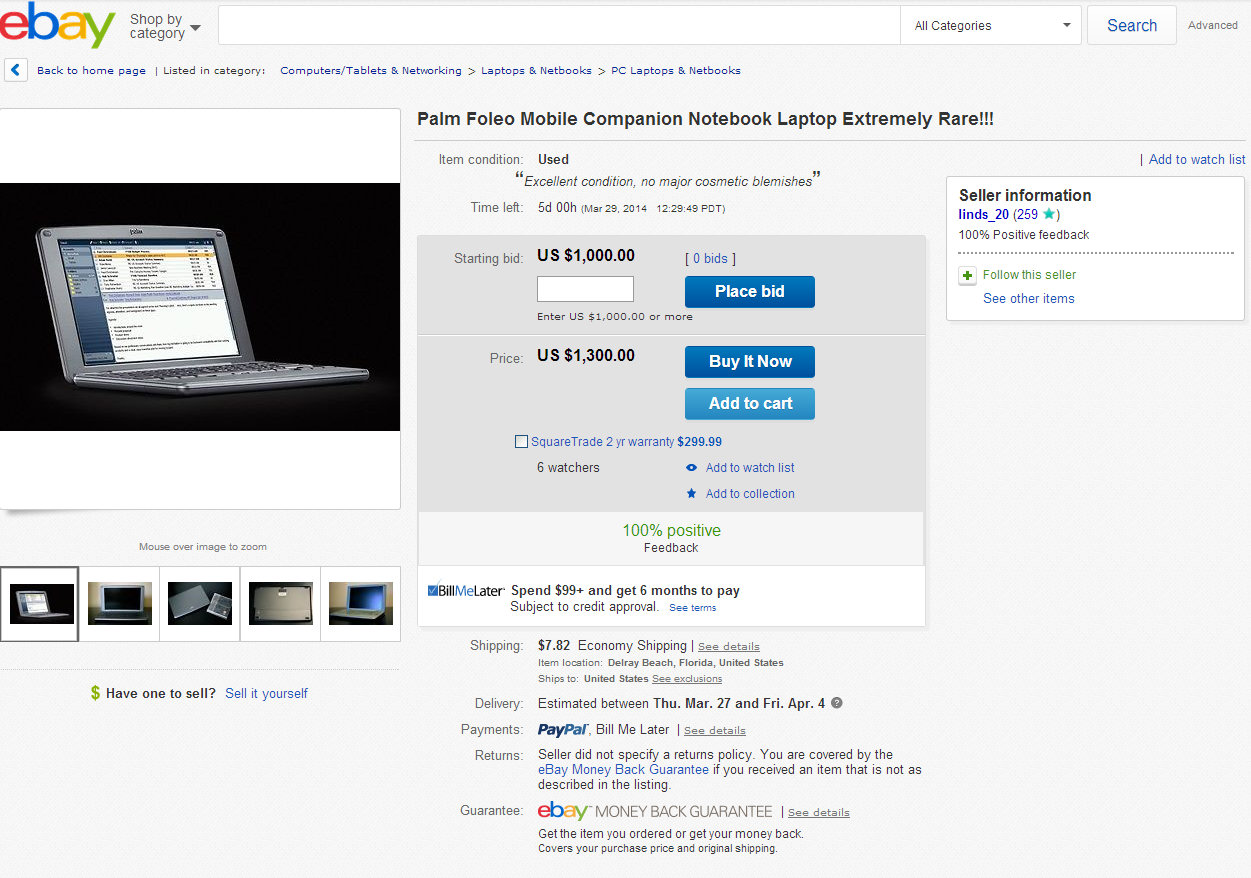
Task: Click the top-right Add to watch list link
Action: [1197, 160]
